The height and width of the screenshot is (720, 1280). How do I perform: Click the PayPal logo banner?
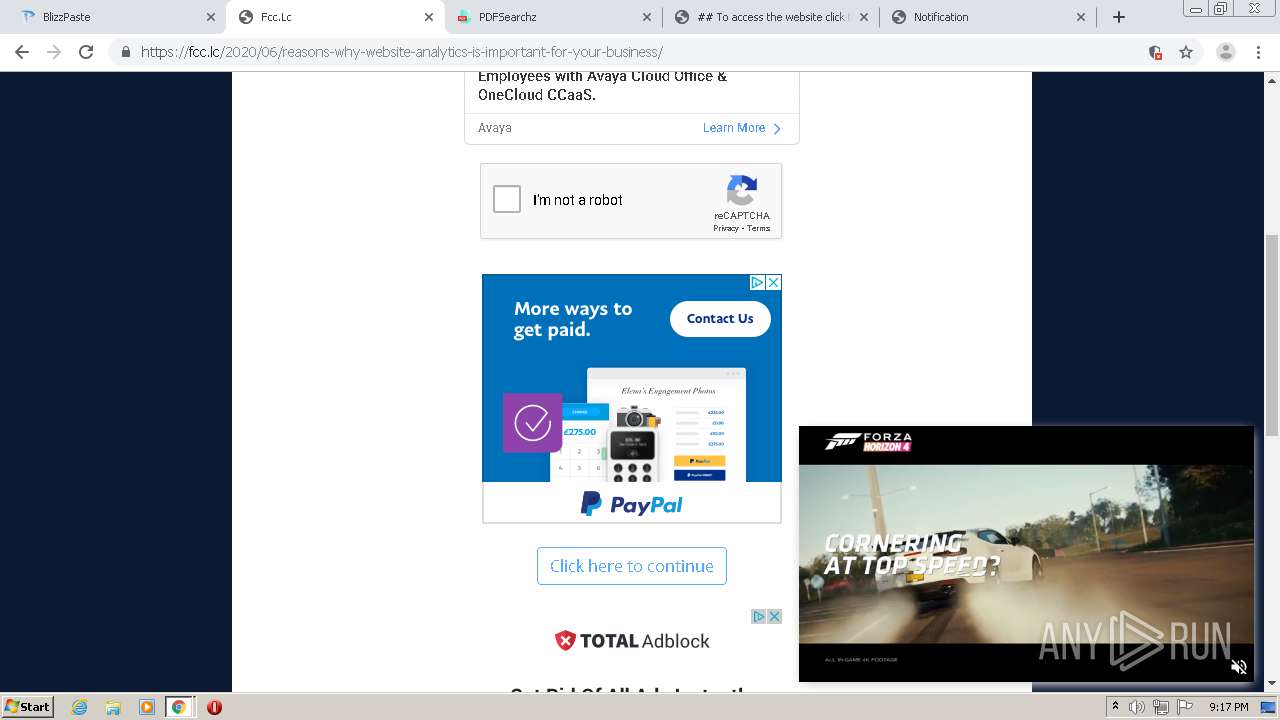632,503
